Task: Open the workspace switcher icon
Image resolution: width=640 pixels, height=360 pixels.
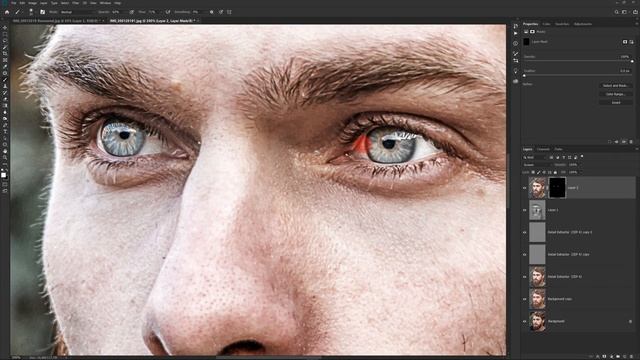Action: tap(624, 12)
